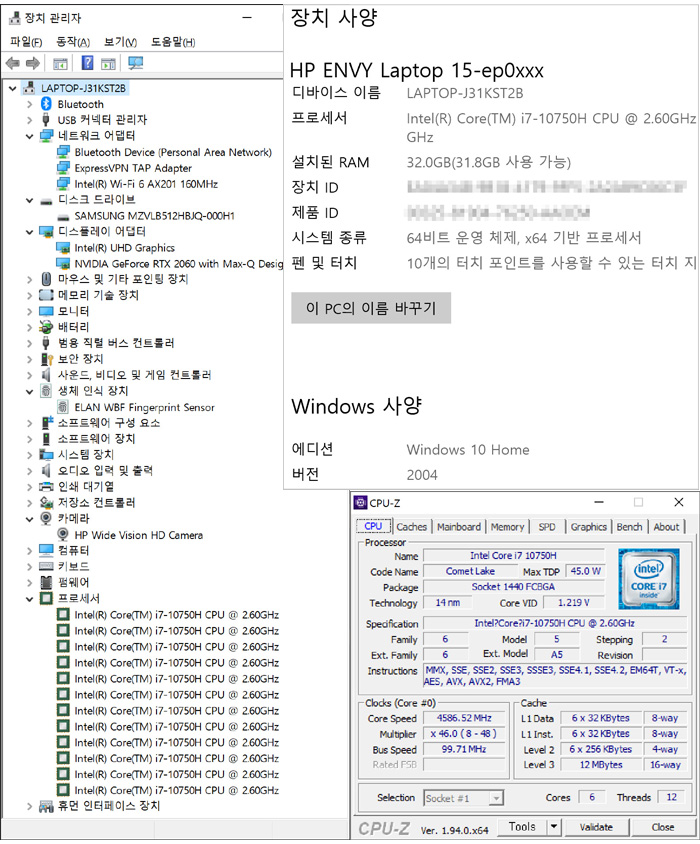Open the 보기(V) menu
700x844 pixels.
tap(120, 41)
